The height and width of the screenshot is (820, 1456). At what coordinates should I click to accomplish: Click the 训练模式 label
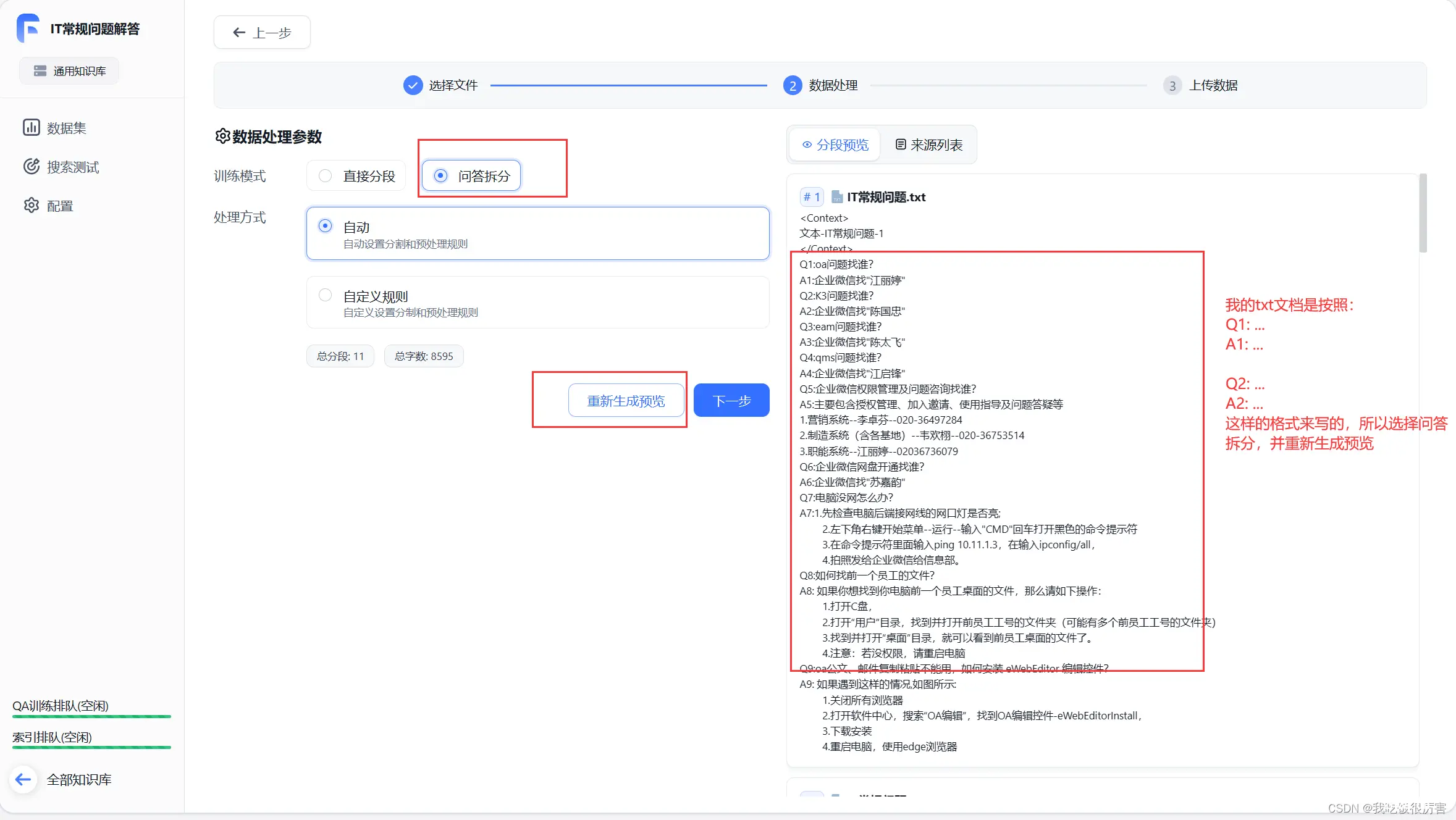(240, 176)
